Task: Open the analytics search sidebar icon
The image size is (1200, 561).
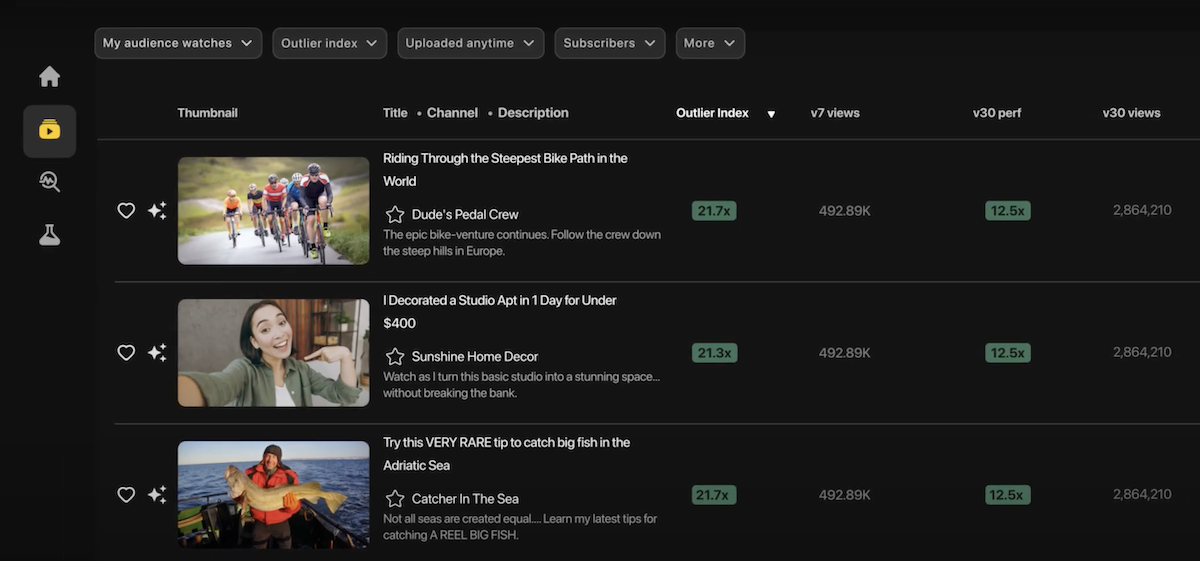Action: (x=49, y=181)
